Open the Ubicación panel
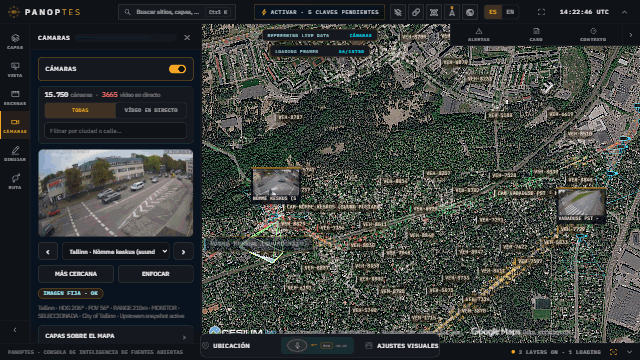 (x=226, y=346)
